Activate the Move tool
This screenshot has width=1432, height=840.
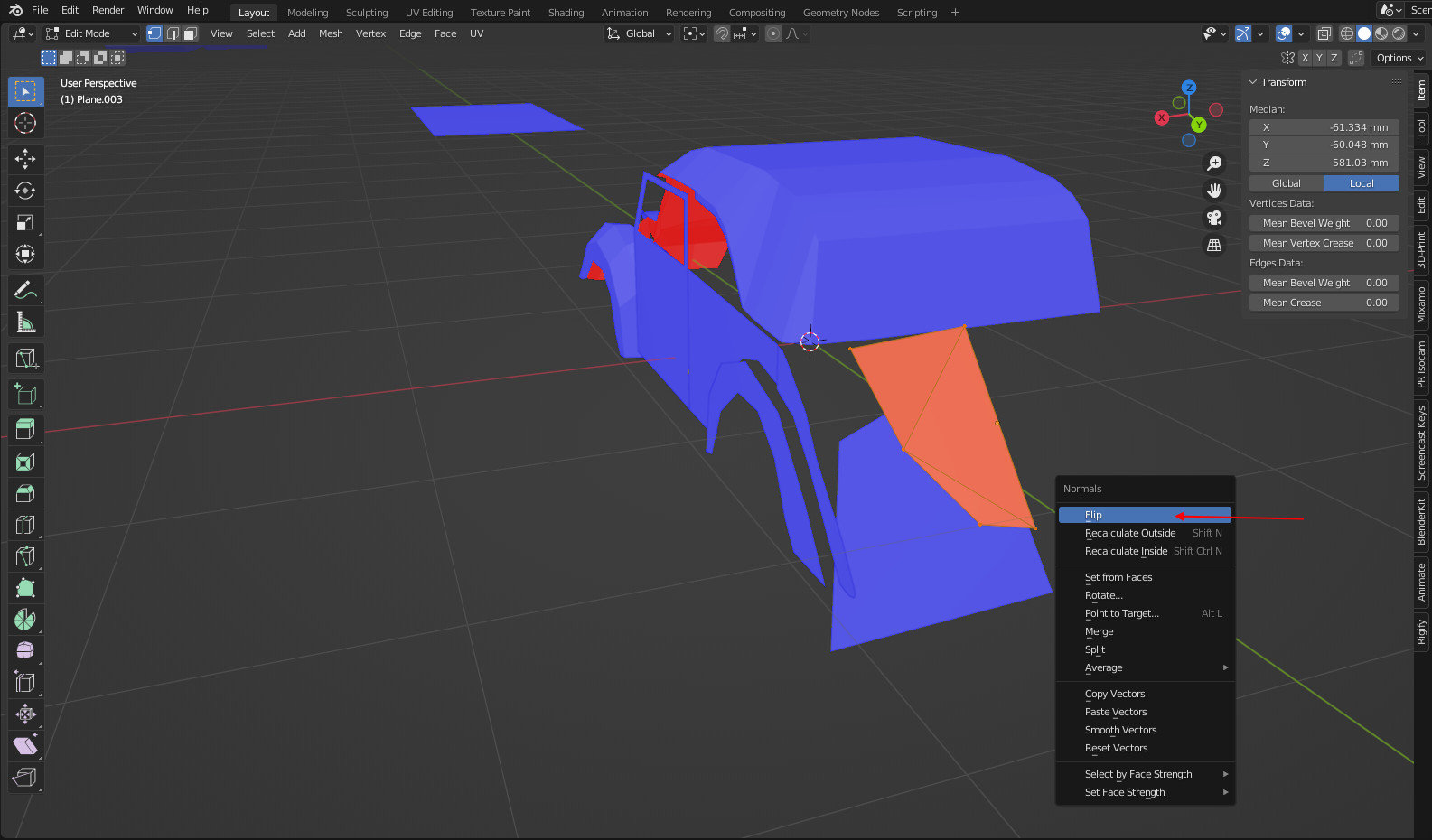click(x=25, y=159)
